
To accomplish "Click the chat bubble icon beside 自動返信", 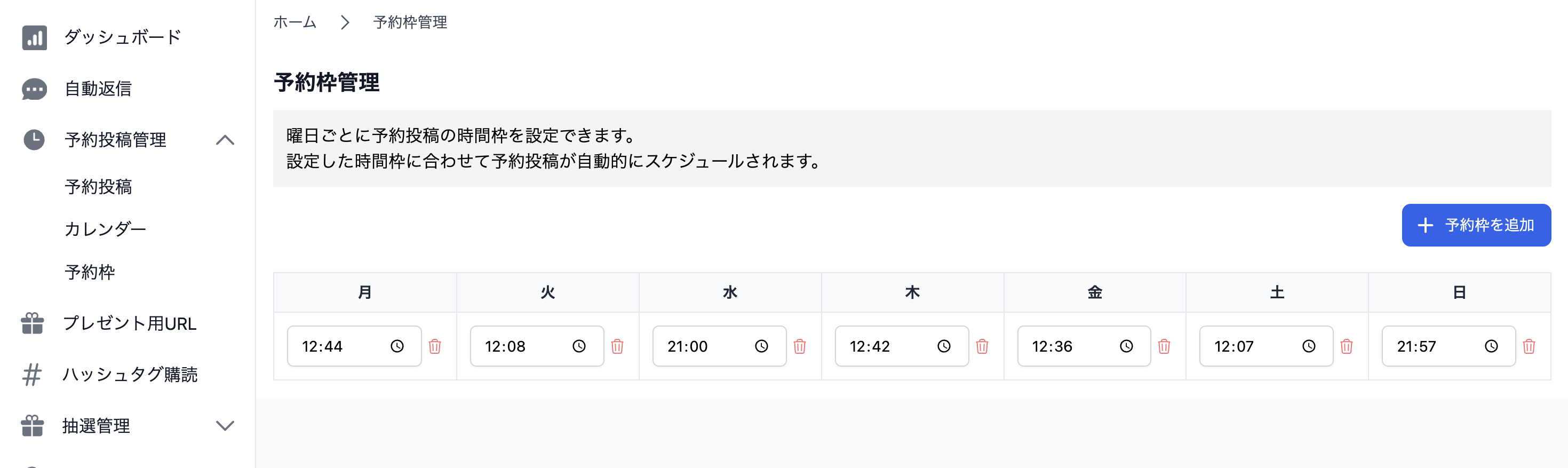I will coord(34,89).
